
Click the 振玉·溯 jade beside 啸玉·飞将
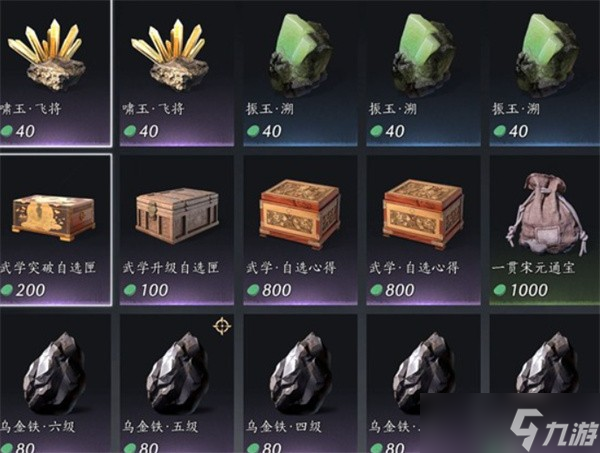pyautogui.click(x=300, y=73)
